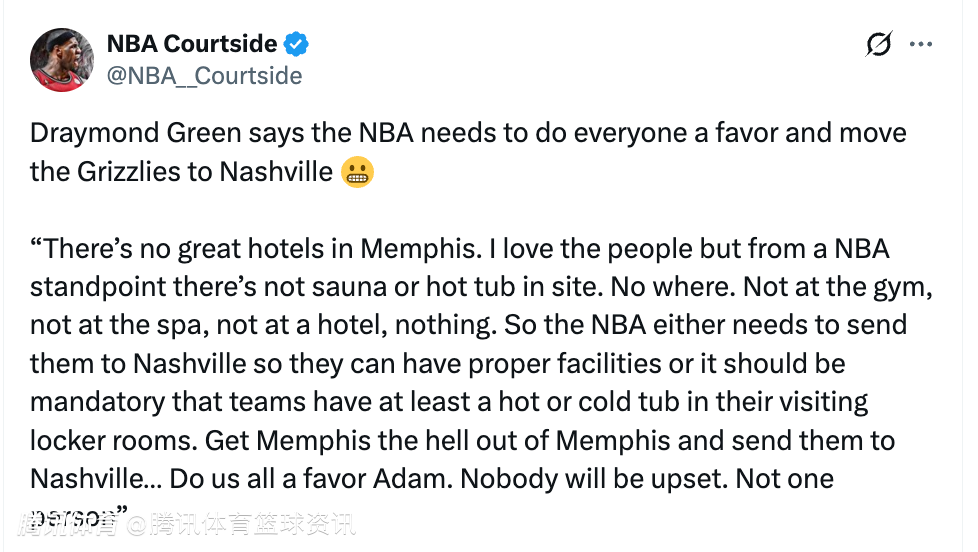Open the three-dot More options menu

920,45
